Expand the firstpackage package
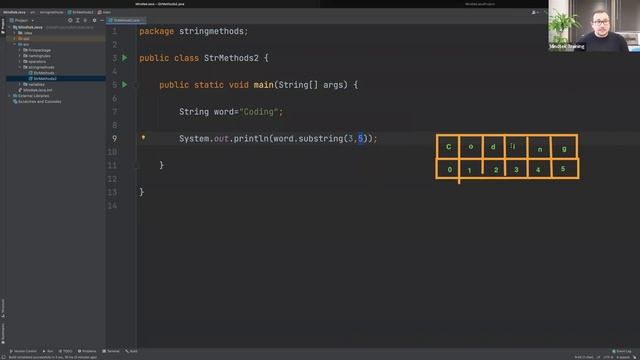The height and width of the screenshot is (360, 640). 20,50
